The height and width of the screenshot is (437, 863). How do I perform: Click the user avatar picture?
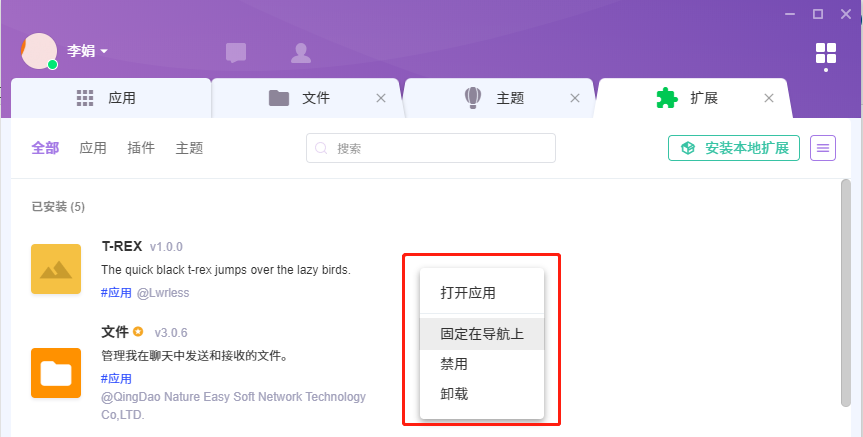39,51
